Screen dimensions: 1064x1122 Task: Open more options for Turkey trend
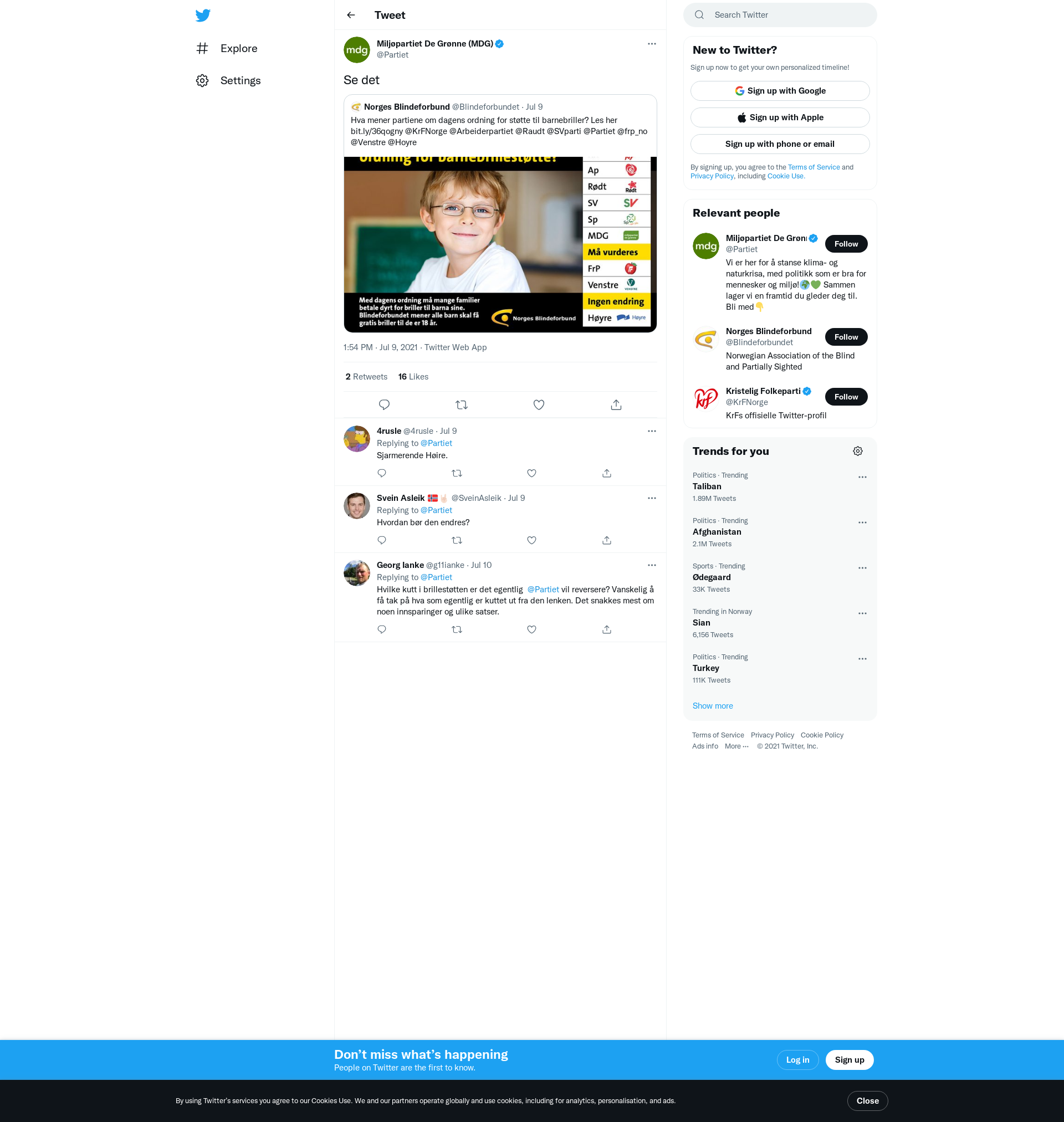click(x=862, y=659)
